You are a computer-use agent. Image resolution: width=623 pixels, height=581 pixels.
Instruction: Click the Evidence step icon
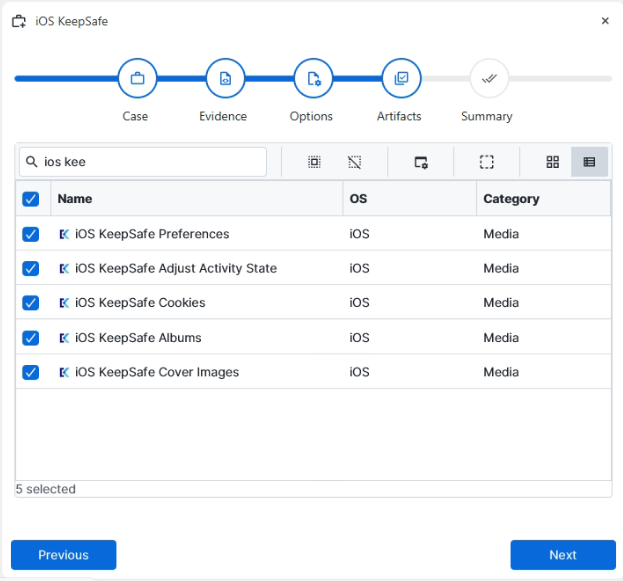pyautogui.click(x=225, y=78)
